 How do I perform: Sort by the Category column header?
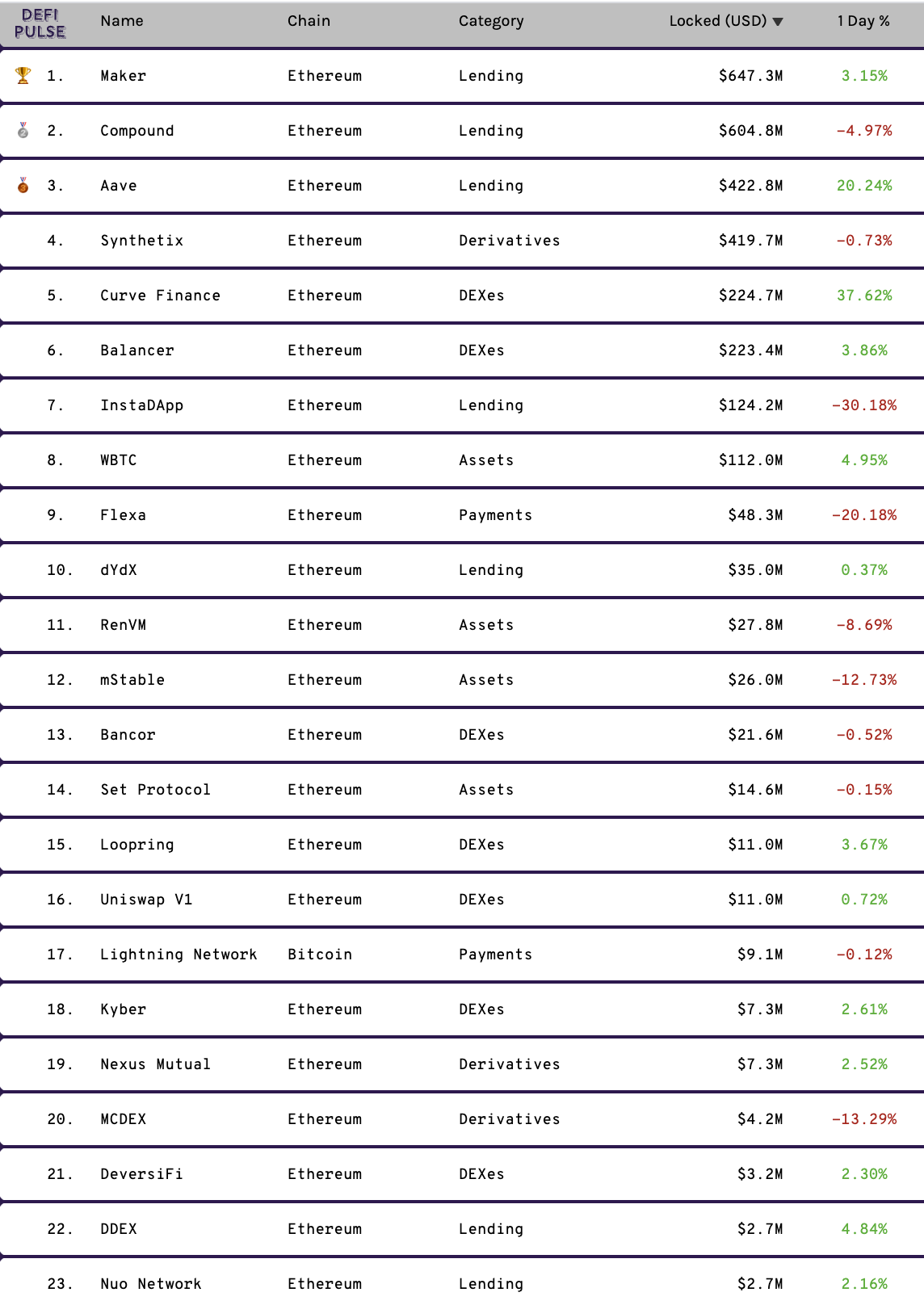point(491,21)
